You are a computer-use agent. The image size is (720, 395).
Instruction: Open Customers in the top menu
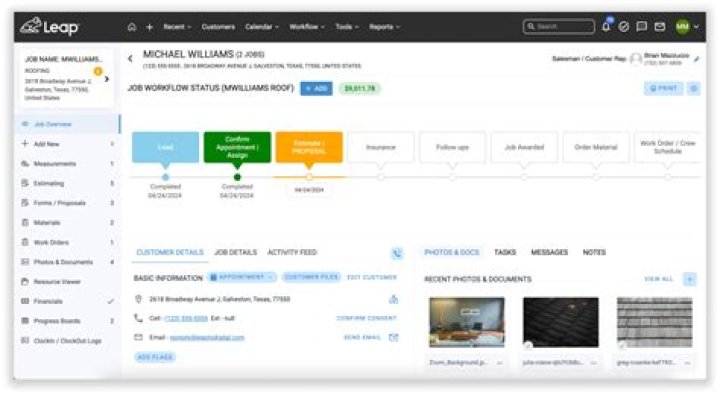coord(218,27)
